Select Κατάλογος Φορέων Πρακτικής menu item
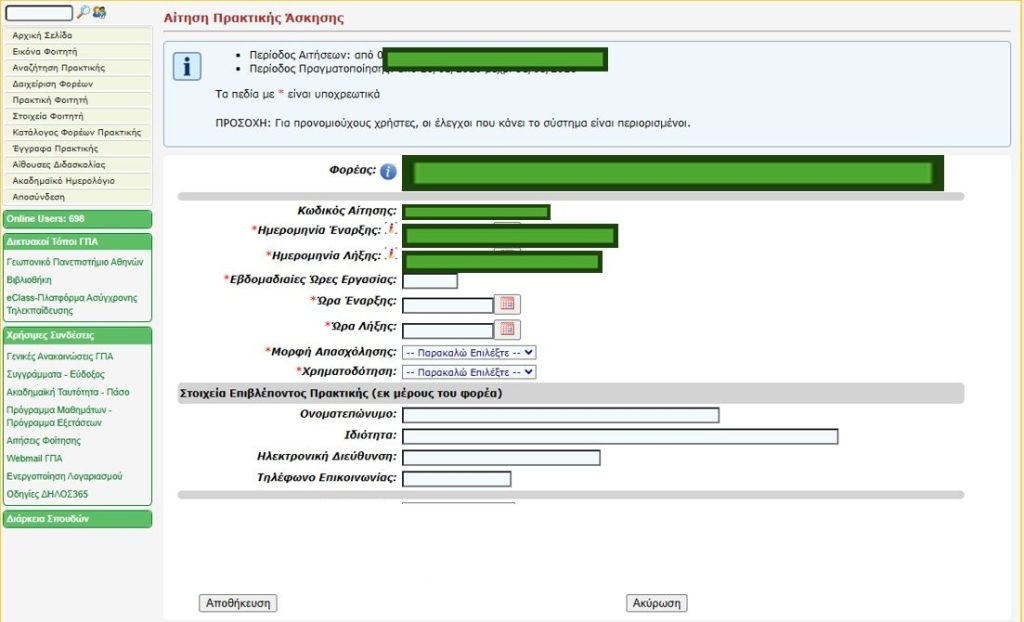The image size is (1024, 622). (x=76, y=132)
